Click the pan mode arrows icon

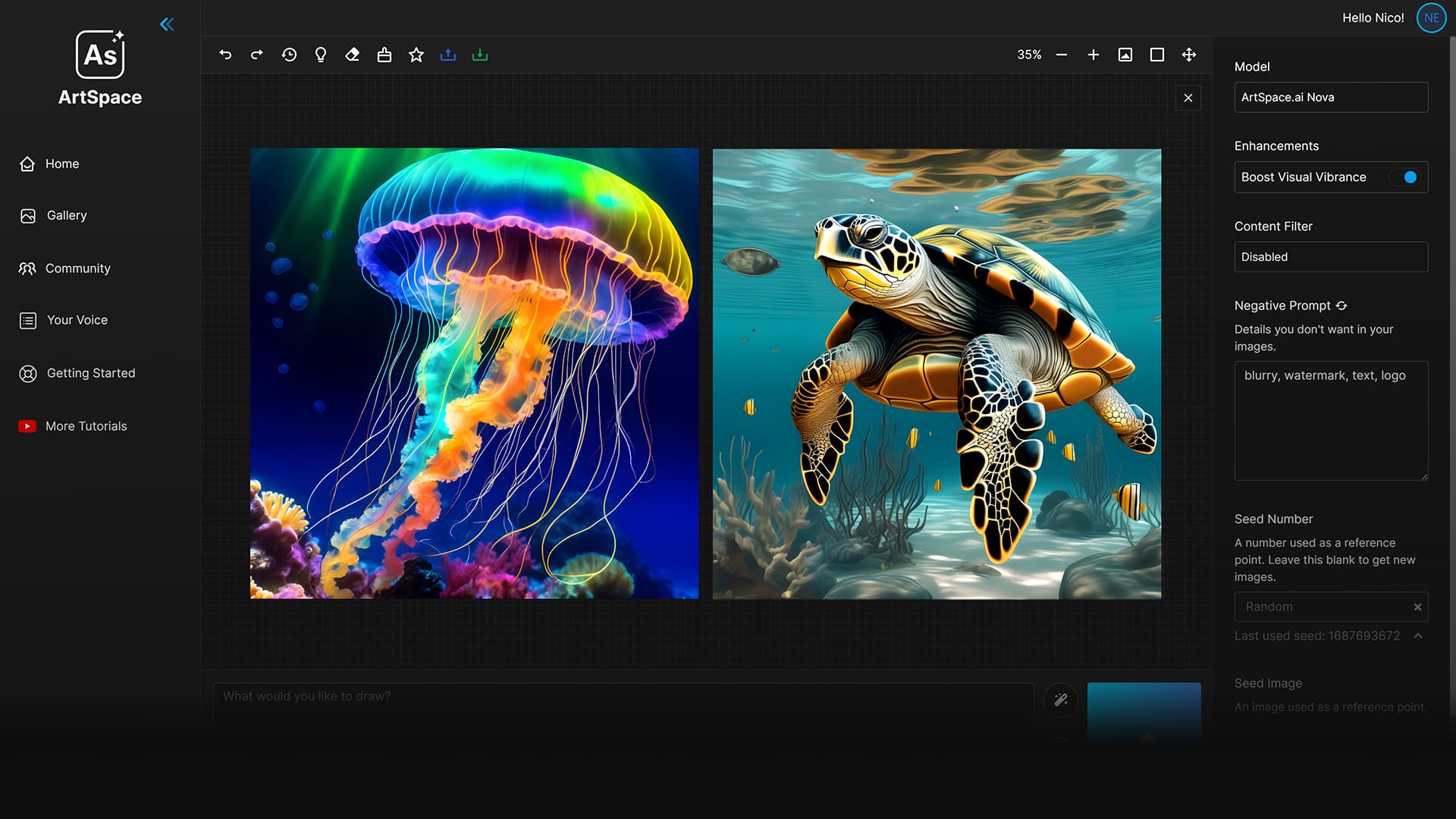(1188, 55)
